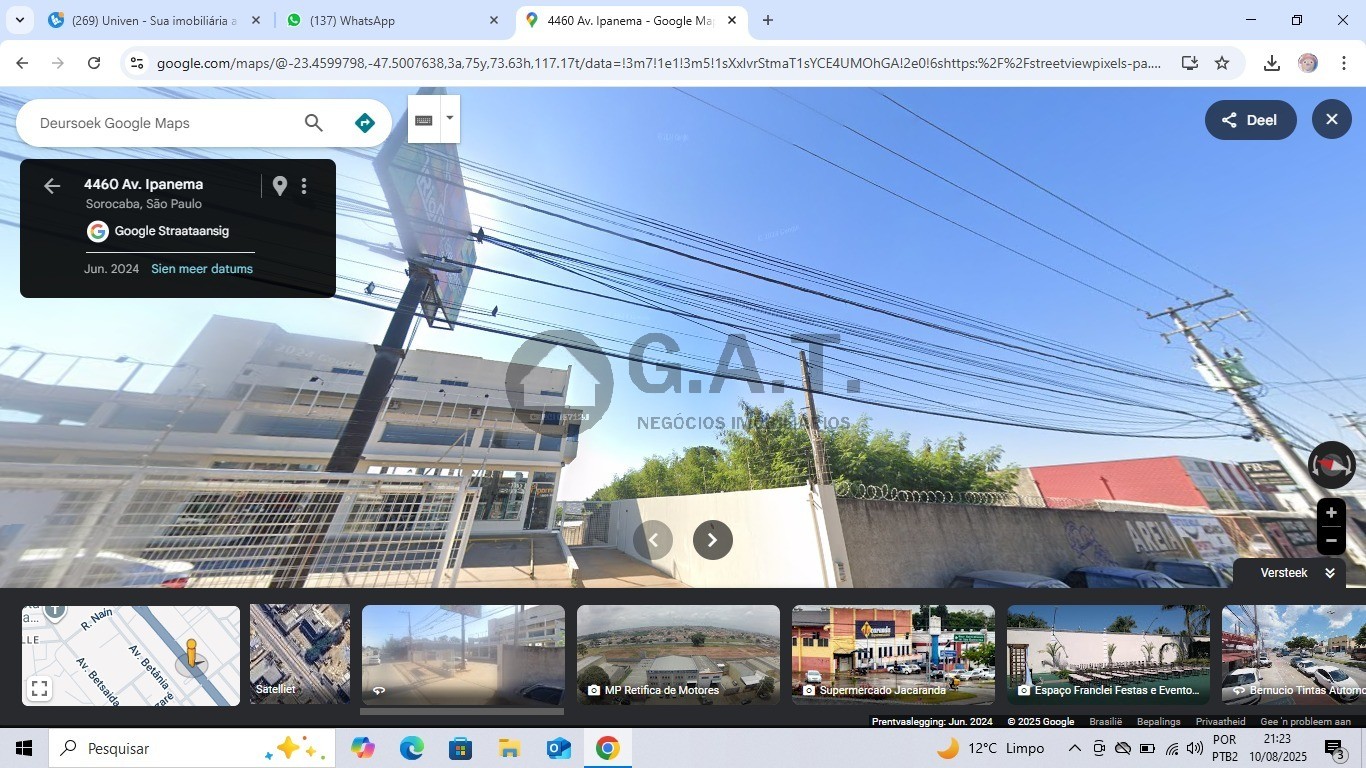Viewport: 1366px width, 768px height.
Task: Switch to the Univen imobiliária tab
Action: tap(150, 20)
